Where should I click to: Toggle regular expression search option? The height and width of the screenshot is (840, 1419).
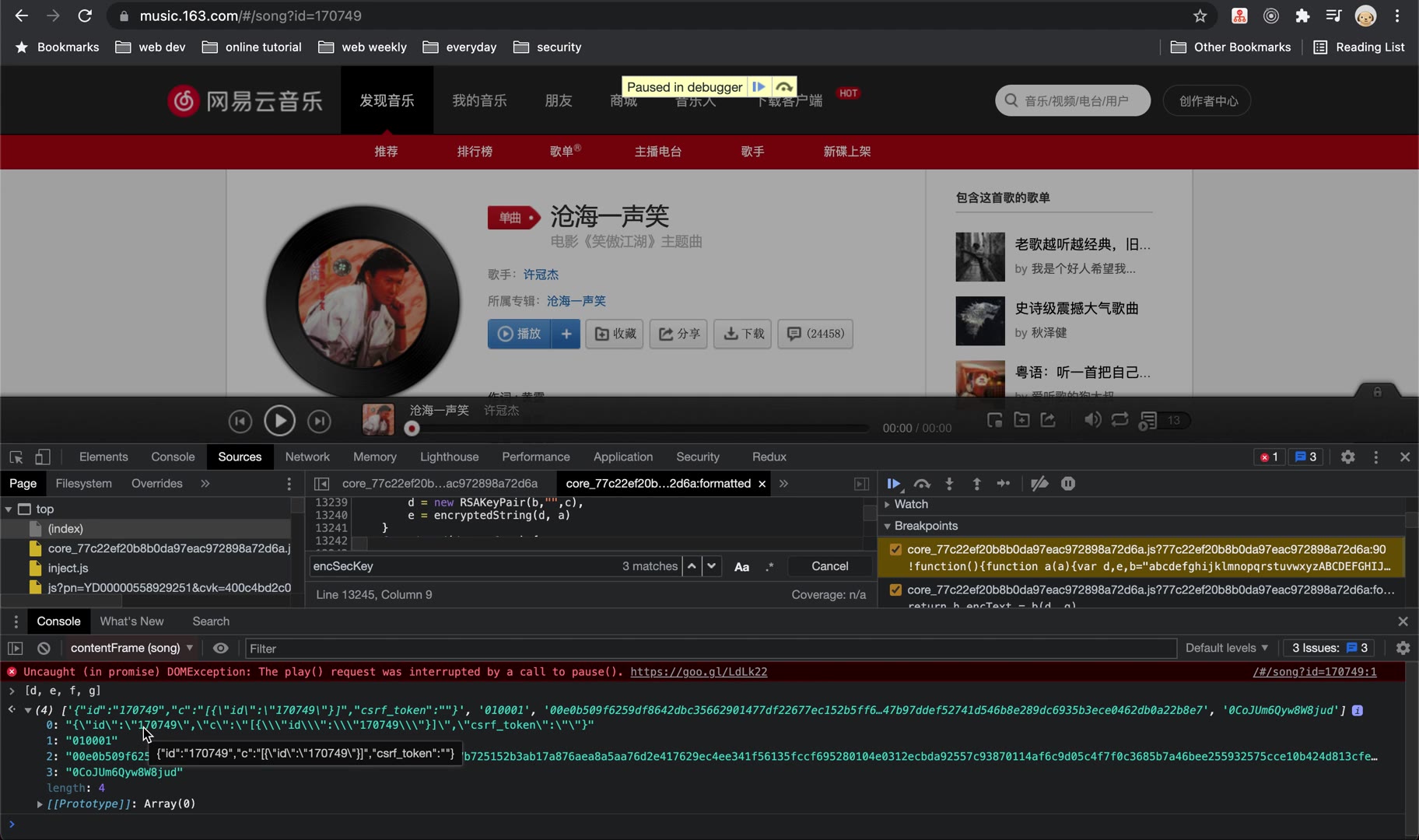point(769,567)
